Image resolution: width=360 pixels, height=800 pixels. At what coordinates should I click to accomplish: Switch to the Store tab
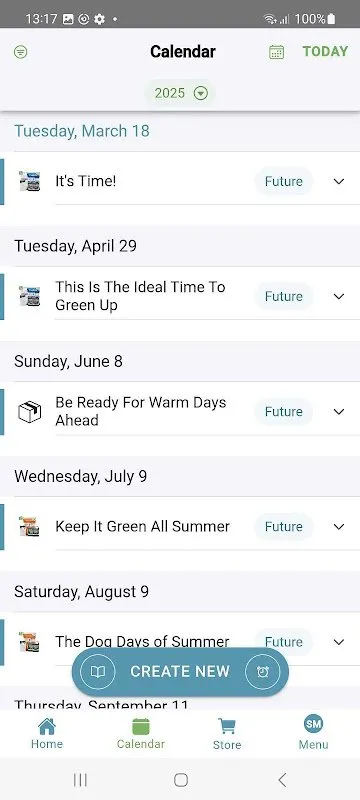pyautogui.click(x=227, y=734)
